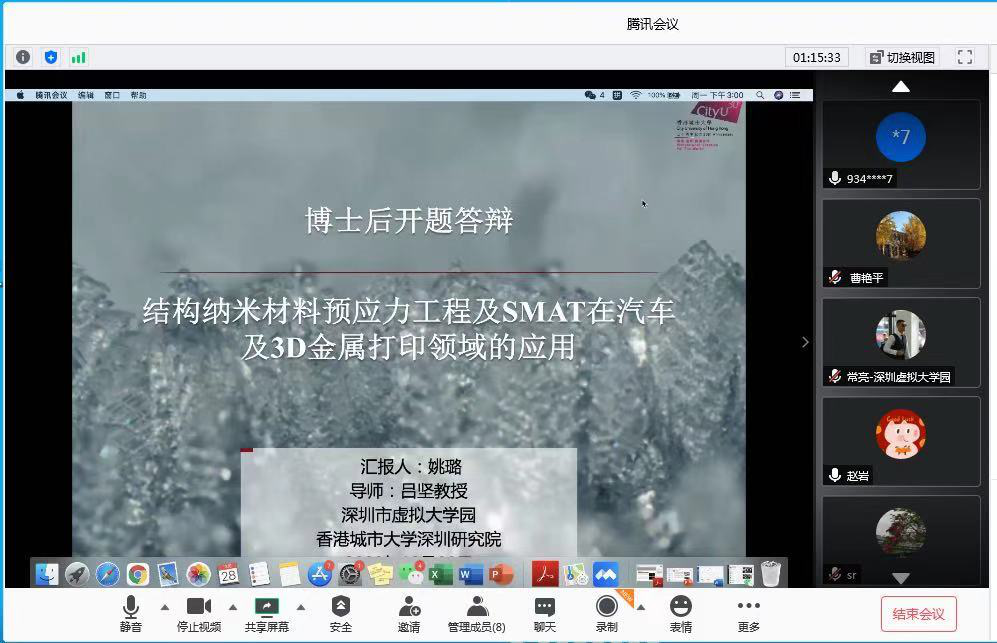Expand video options arrow beside 停止视频

tap(233, 607)
